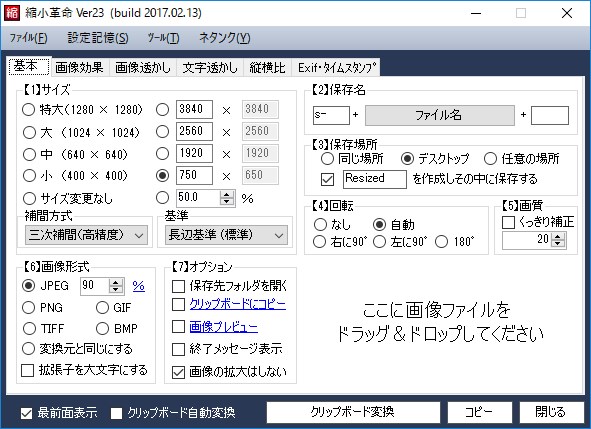Expand the 長辺基準 (標準) dropdown
The height and width of the screenshot is (429, 591).
[x=226, y=235]
